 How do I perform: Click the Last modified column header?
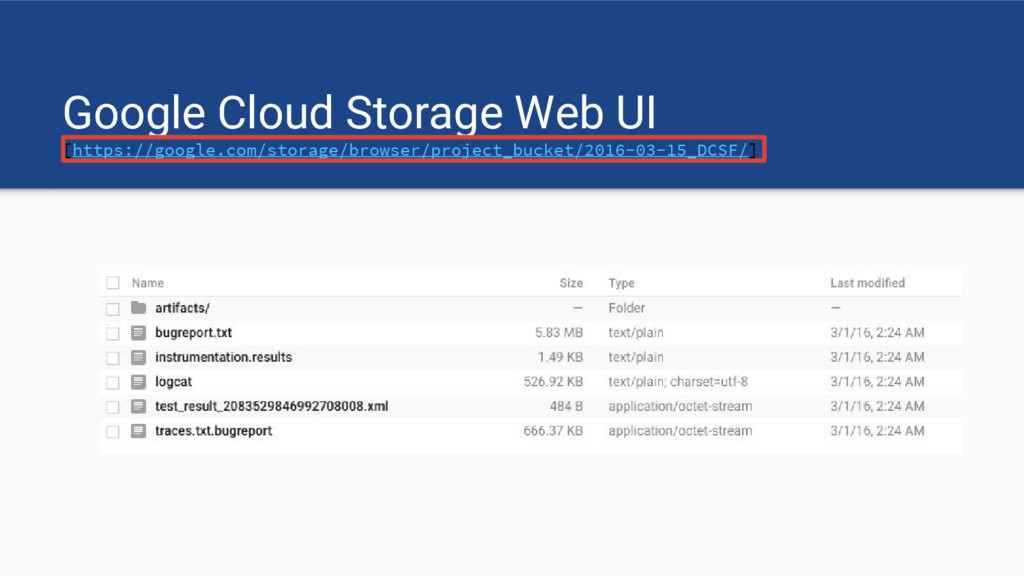867,283
